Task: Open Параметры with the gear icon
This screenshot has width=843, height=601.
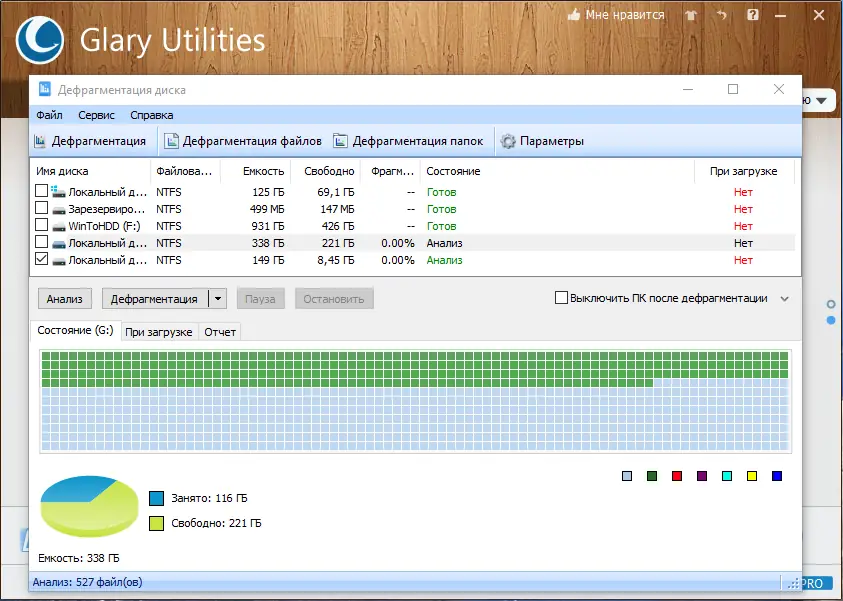Action: pos(542,141)
